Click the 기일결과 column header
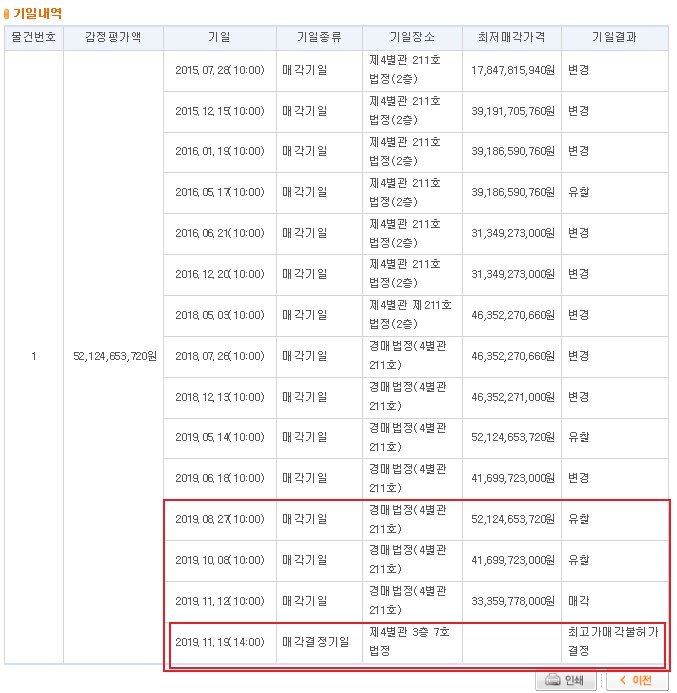Screen dimensions: 677x693 (614, 38)
